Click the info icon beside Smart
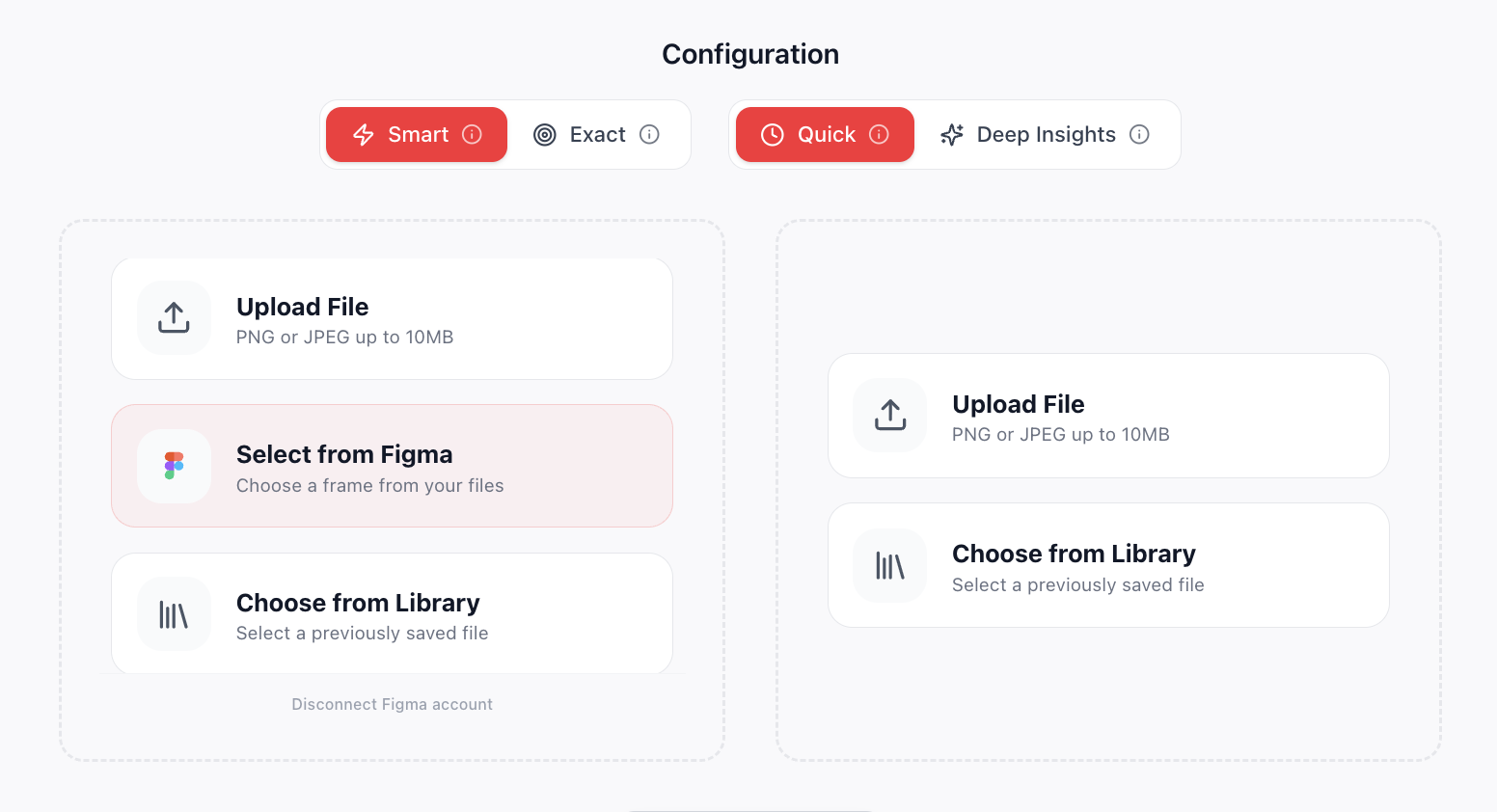Viewport: 1497px width, 812px height. (x=472, y=134)
